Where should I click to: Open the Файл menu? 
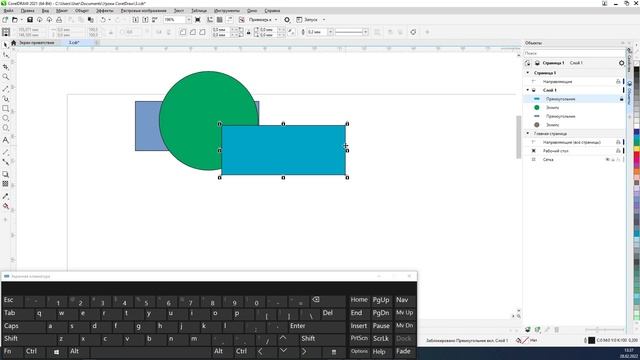(9, 11)
